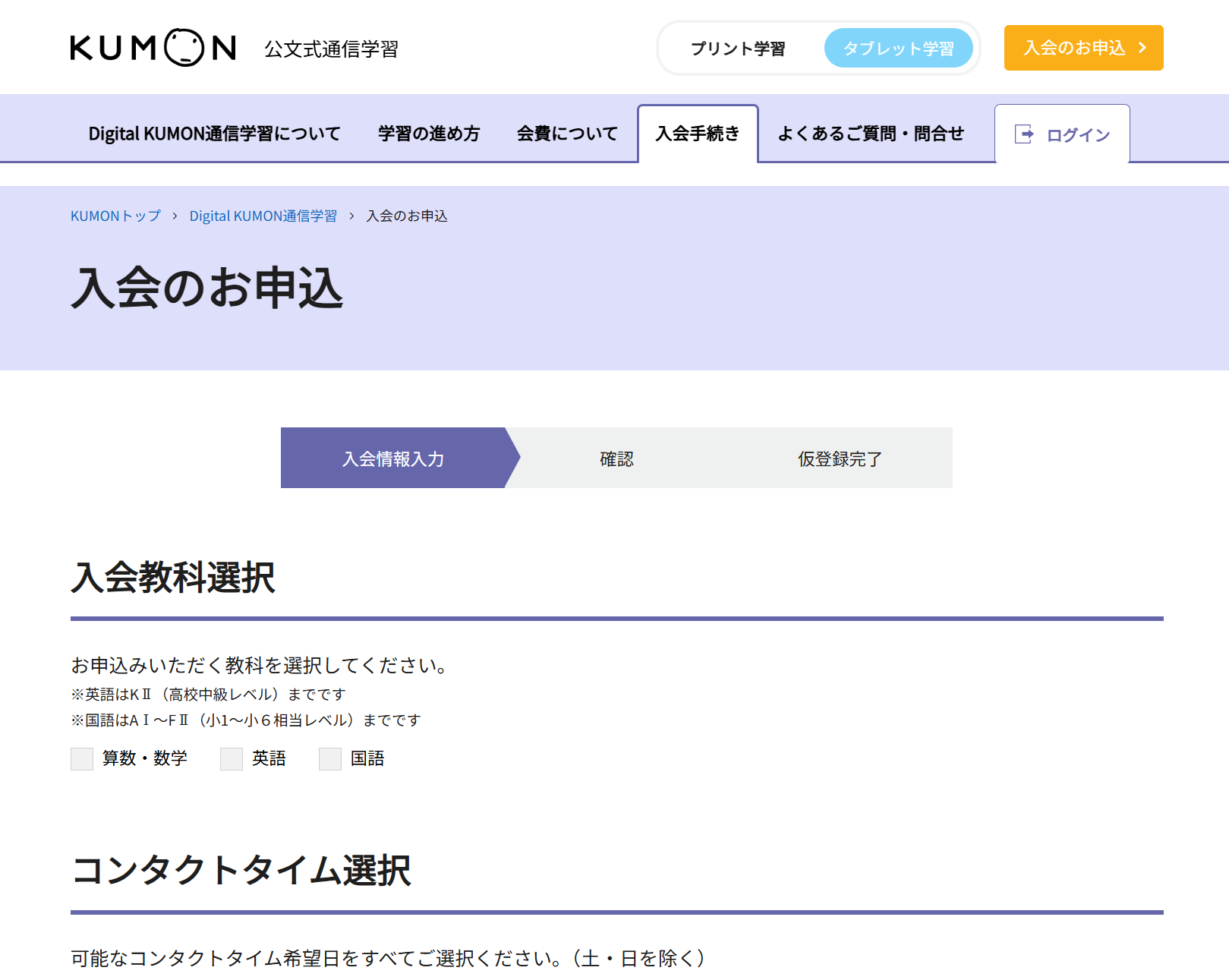The height and width of the screenshot is (980, 1229).
Task: Check the 算数・数学 checkbox
Action: 82,759
